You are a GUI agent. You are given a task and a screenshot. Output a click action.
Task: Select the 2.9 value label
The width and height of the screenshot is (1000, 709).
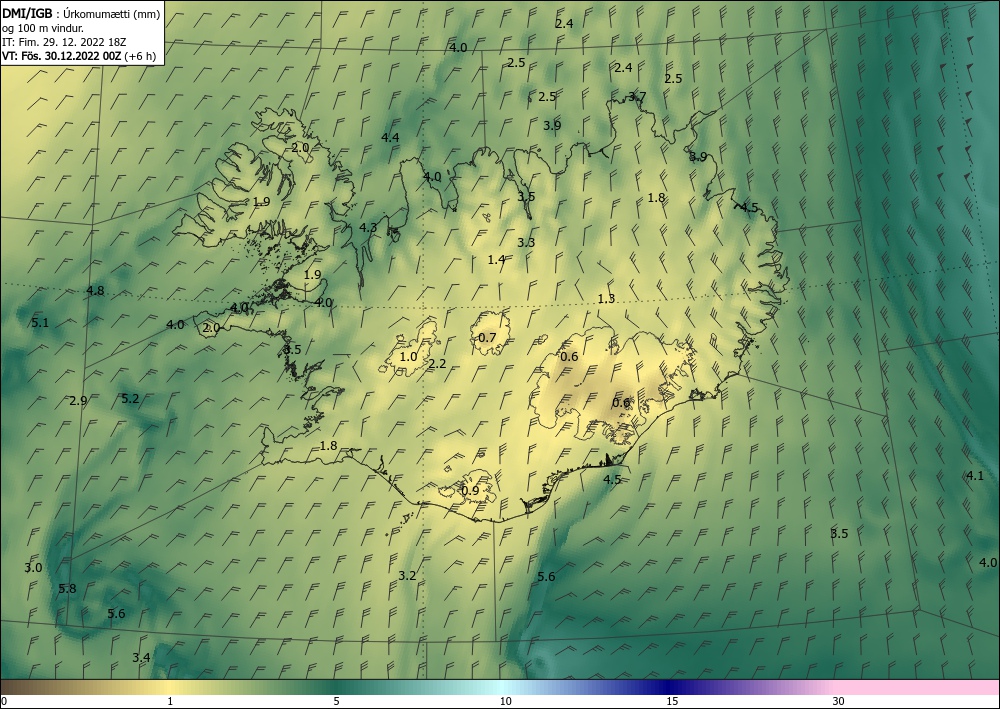click(78, 400)
